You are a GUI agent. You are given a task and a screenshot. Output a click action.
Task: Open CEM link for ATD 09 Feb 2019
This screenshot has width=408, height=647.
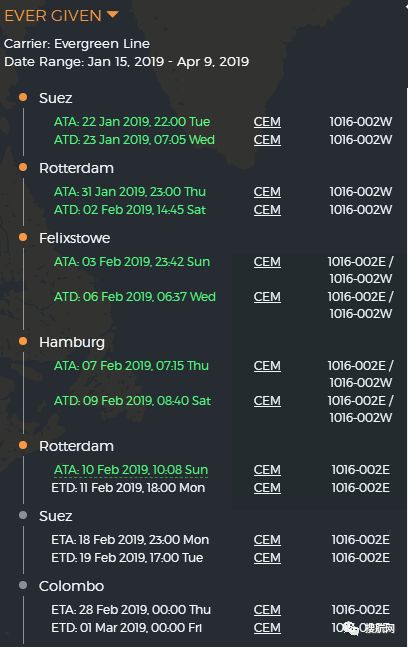pyautogui.click(x=267, y=401)
